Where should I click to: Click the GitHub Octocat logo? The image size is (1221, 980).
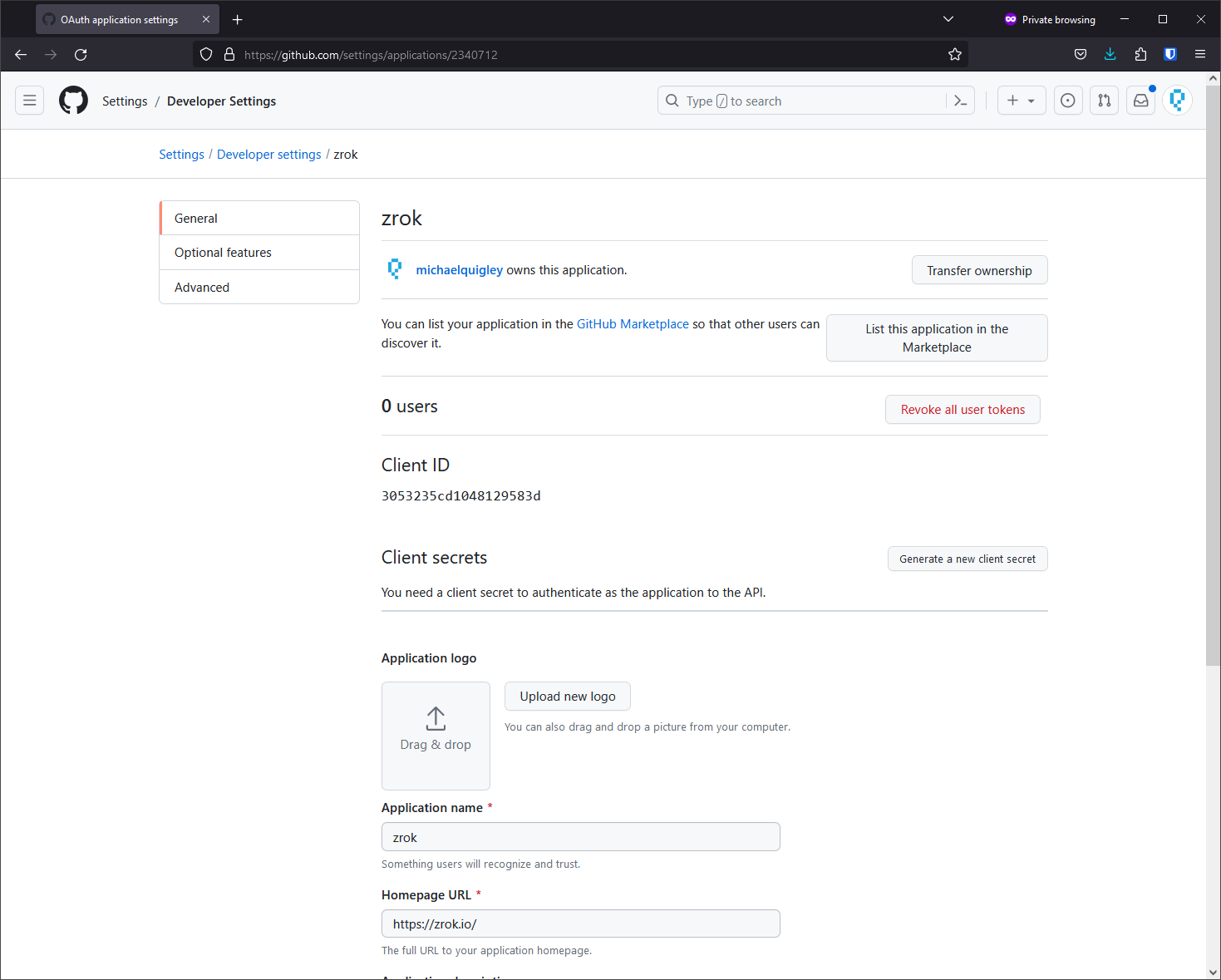[73, 101]
